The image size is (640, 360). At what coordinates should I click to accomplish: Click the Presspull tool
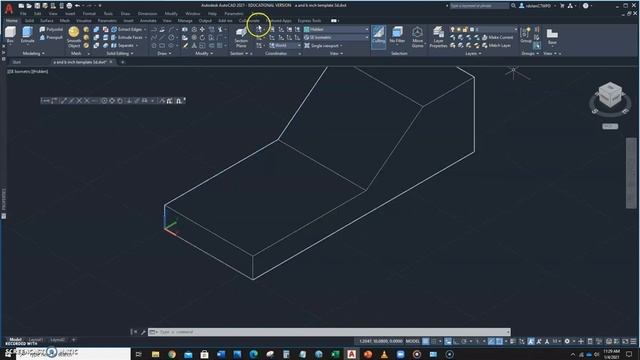(x=51, y=37)
